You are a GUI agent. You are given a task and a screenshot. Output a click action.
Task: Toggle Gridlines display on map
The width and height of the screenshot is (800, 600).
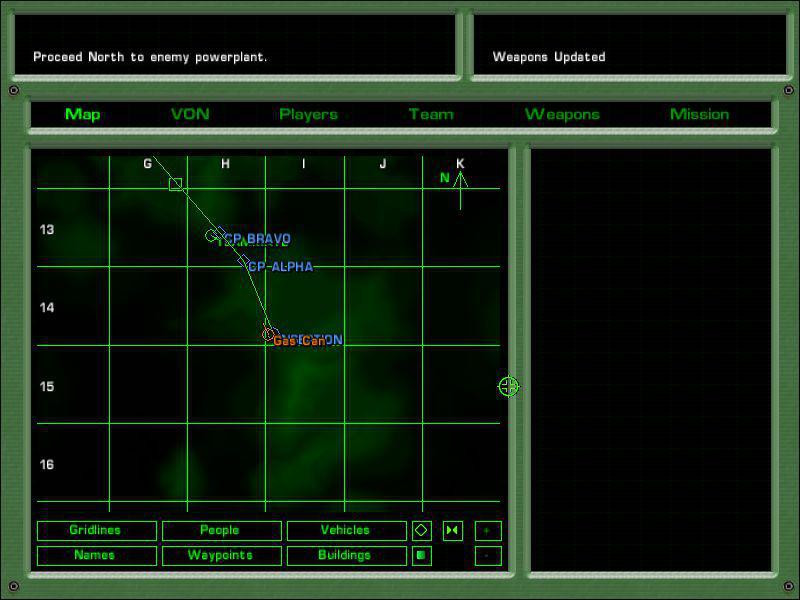tap(96, 531)
